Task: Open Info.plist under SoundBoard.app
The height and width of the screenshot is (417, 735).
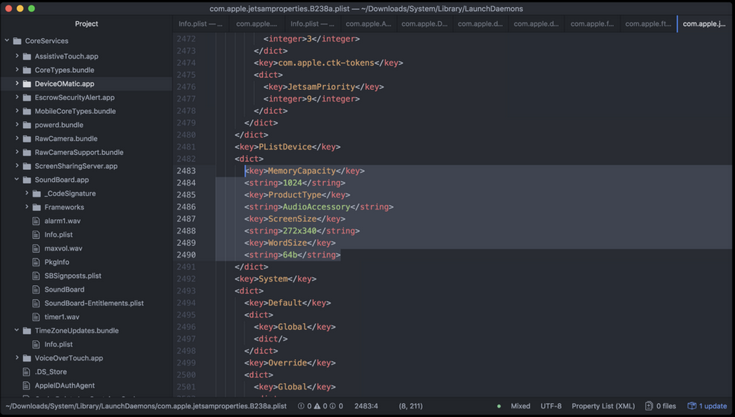Action: [58, 235]
